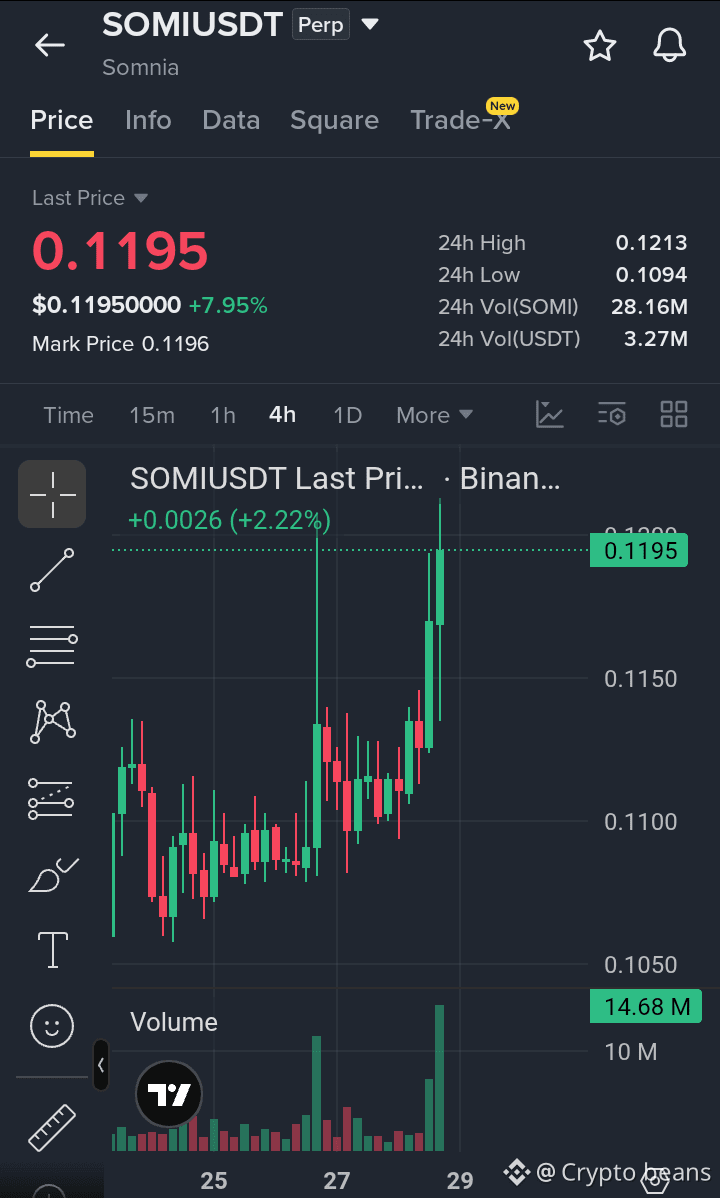The width and height of the screenshot is (720, 1198).
Task: Click the large red 0.1195 last price
Action: pos(120,251)
